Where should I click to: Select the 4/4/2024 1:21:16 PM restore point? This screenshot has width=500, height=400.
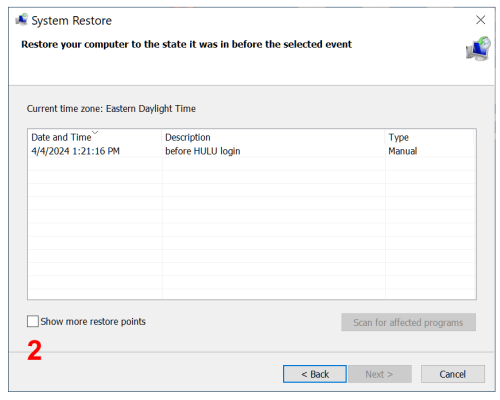click(x=75, y=151)
